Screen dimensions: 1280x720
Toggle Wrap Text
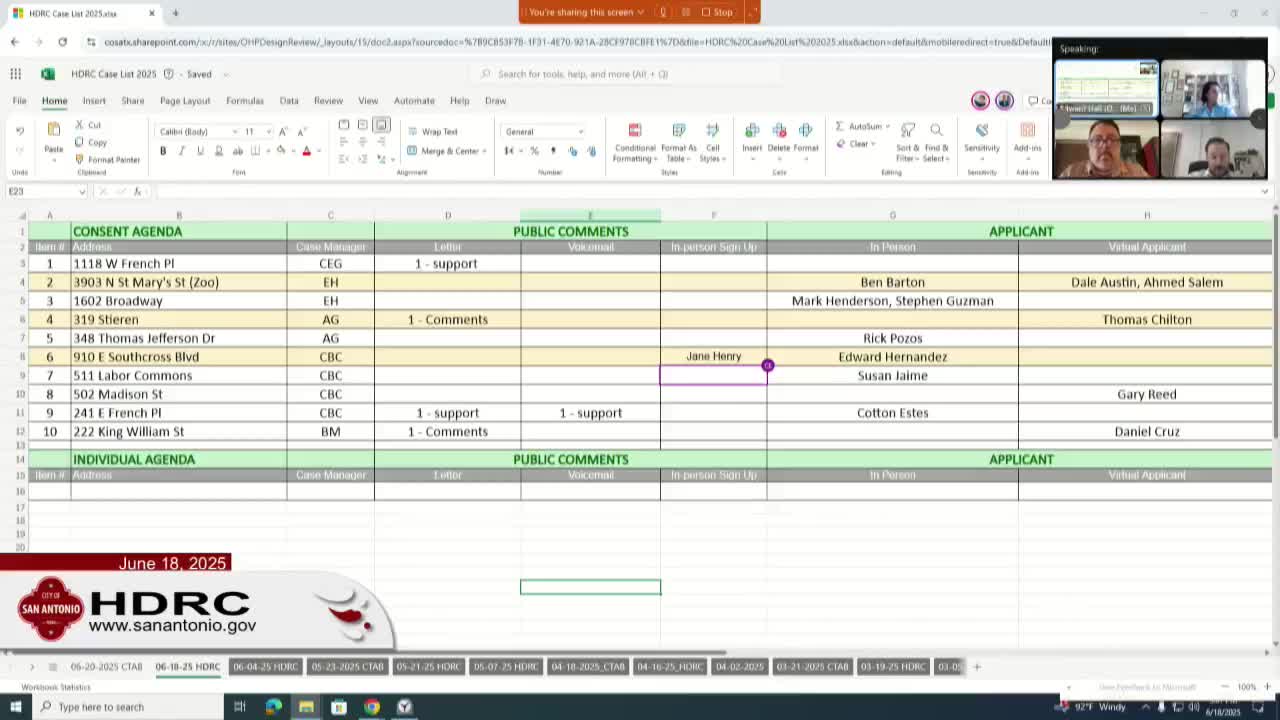tap(432, 131)
